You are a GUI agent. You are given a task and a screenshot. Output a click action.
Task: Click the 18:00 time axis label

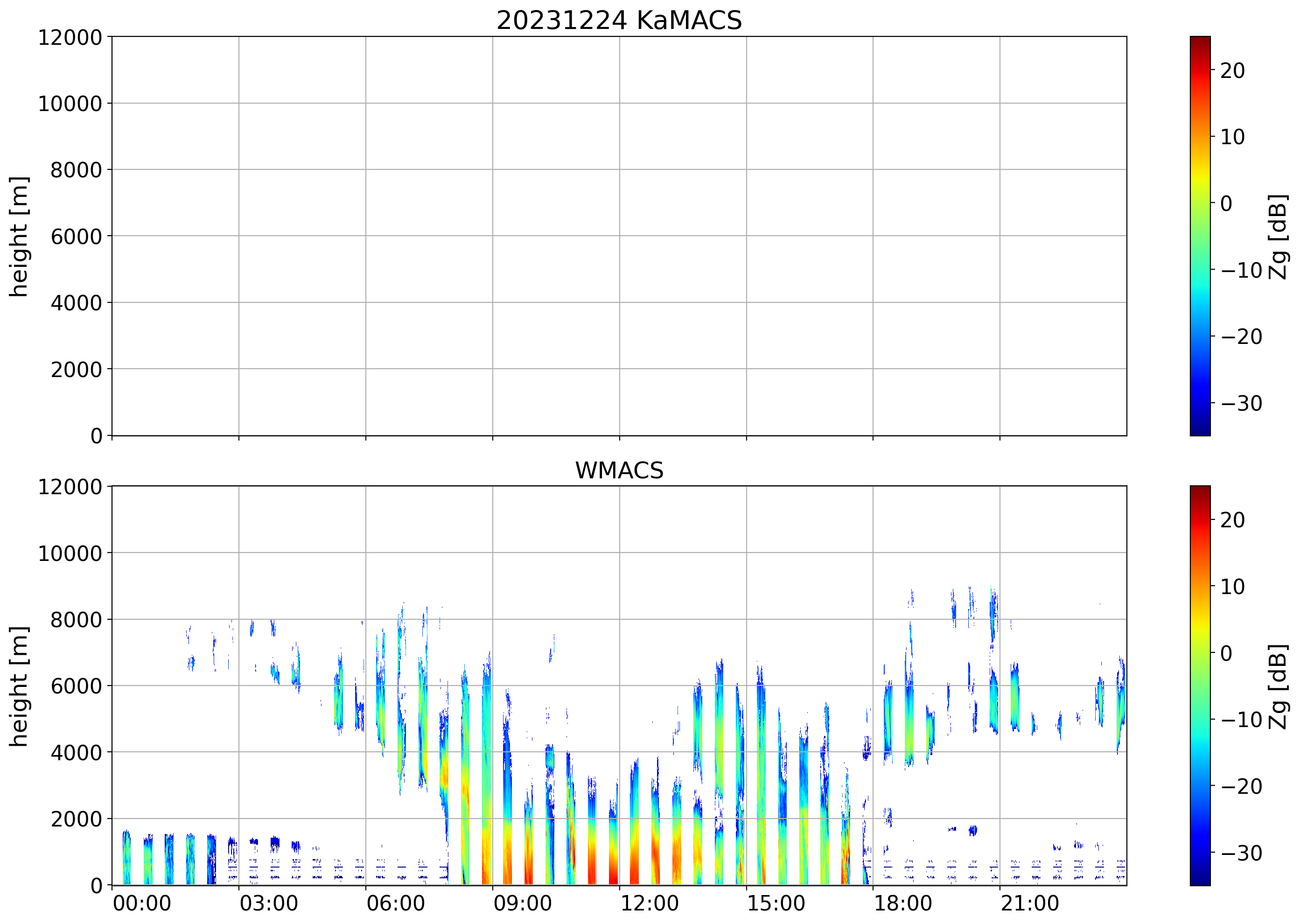pyautogui.click(x=903, y=903)
